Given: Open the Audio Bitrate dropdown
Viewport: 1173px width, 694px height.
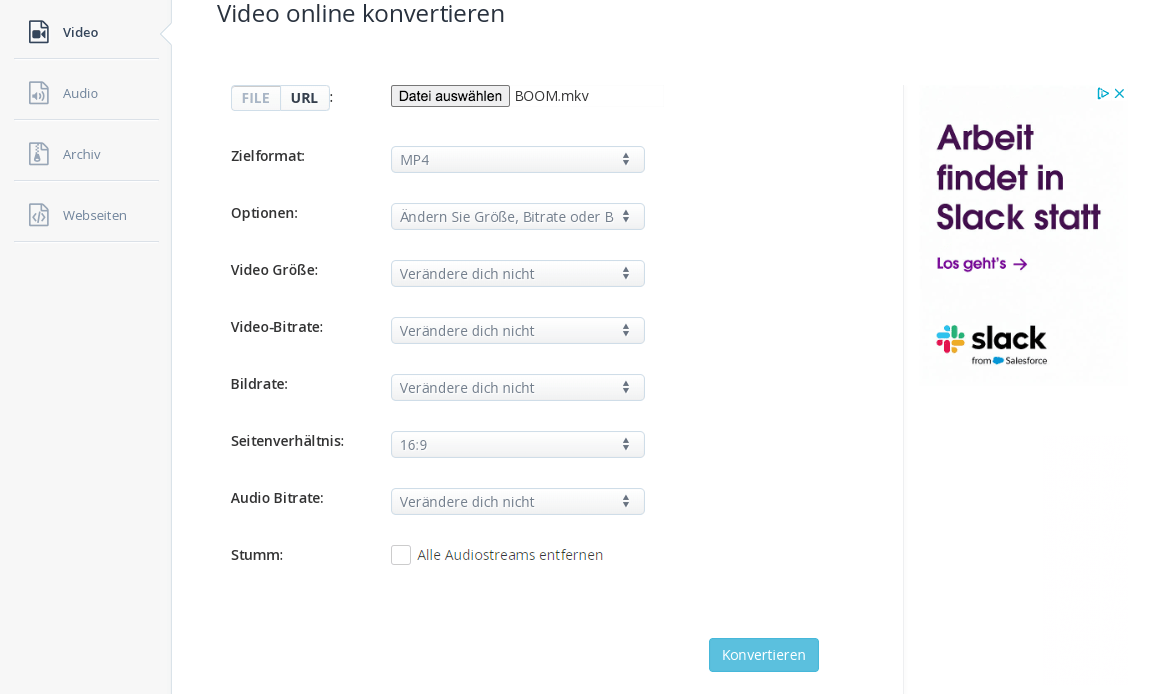Looking at the screenshot, I should tap(517, 501).
